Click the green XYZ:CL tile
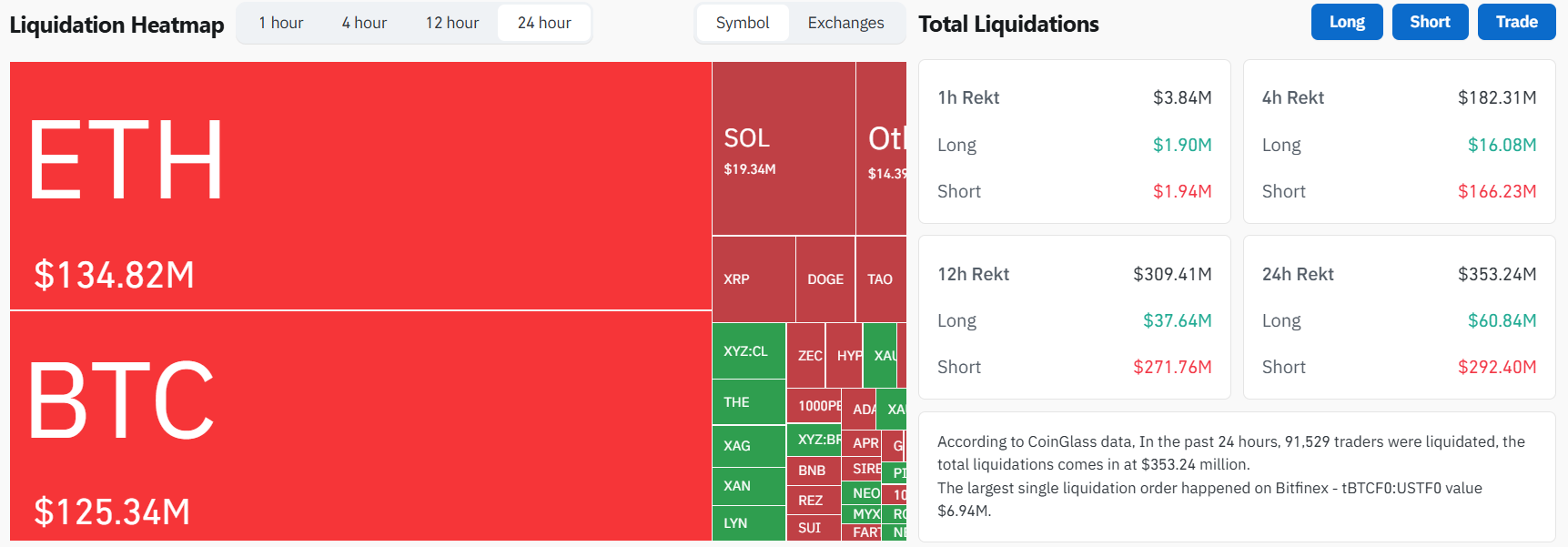 coord(748,351)
